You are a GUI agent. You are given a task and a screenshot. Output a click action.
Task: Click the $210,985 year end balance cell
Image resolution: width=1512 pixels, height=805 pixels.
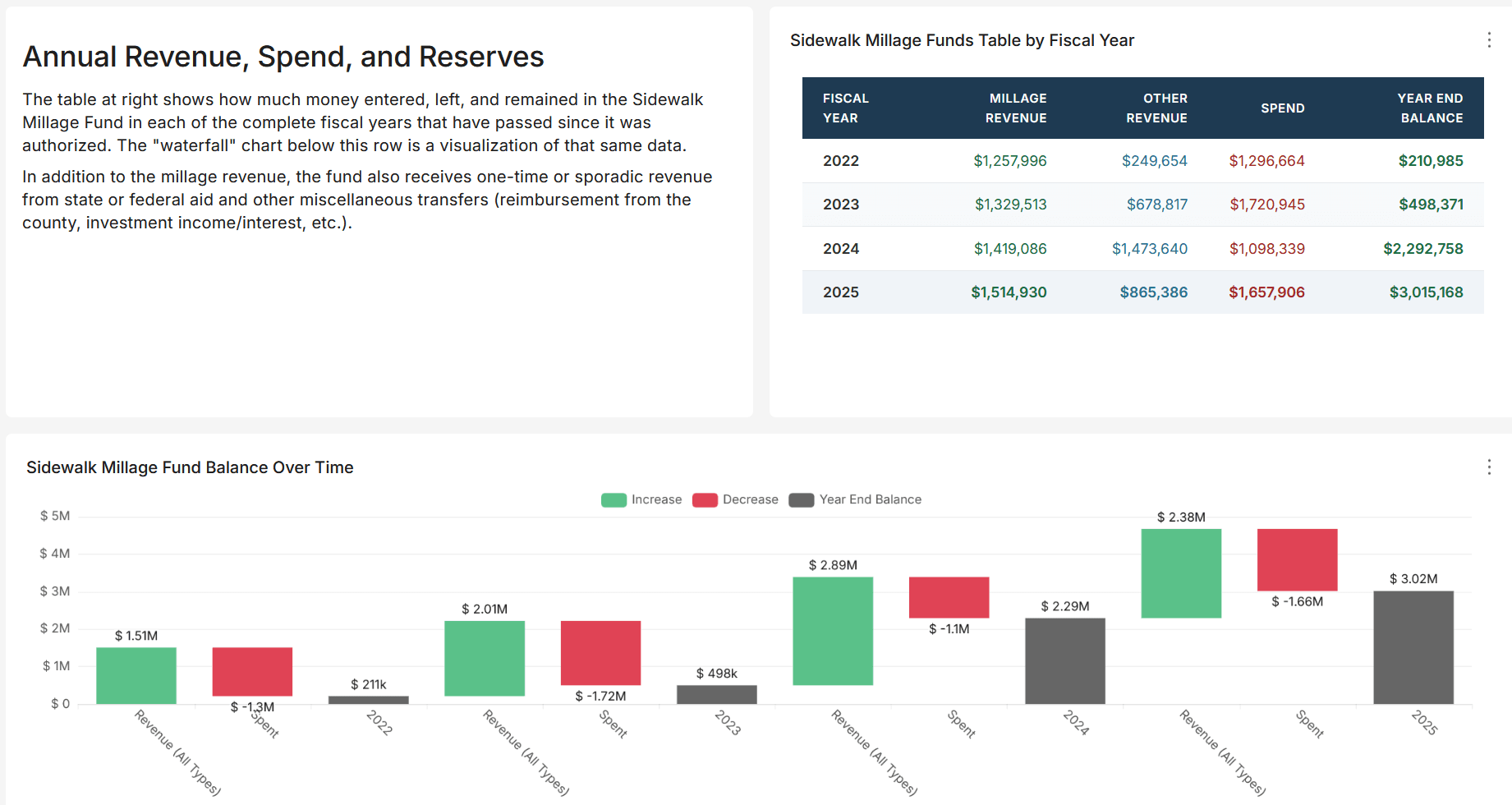[1431, 161]
